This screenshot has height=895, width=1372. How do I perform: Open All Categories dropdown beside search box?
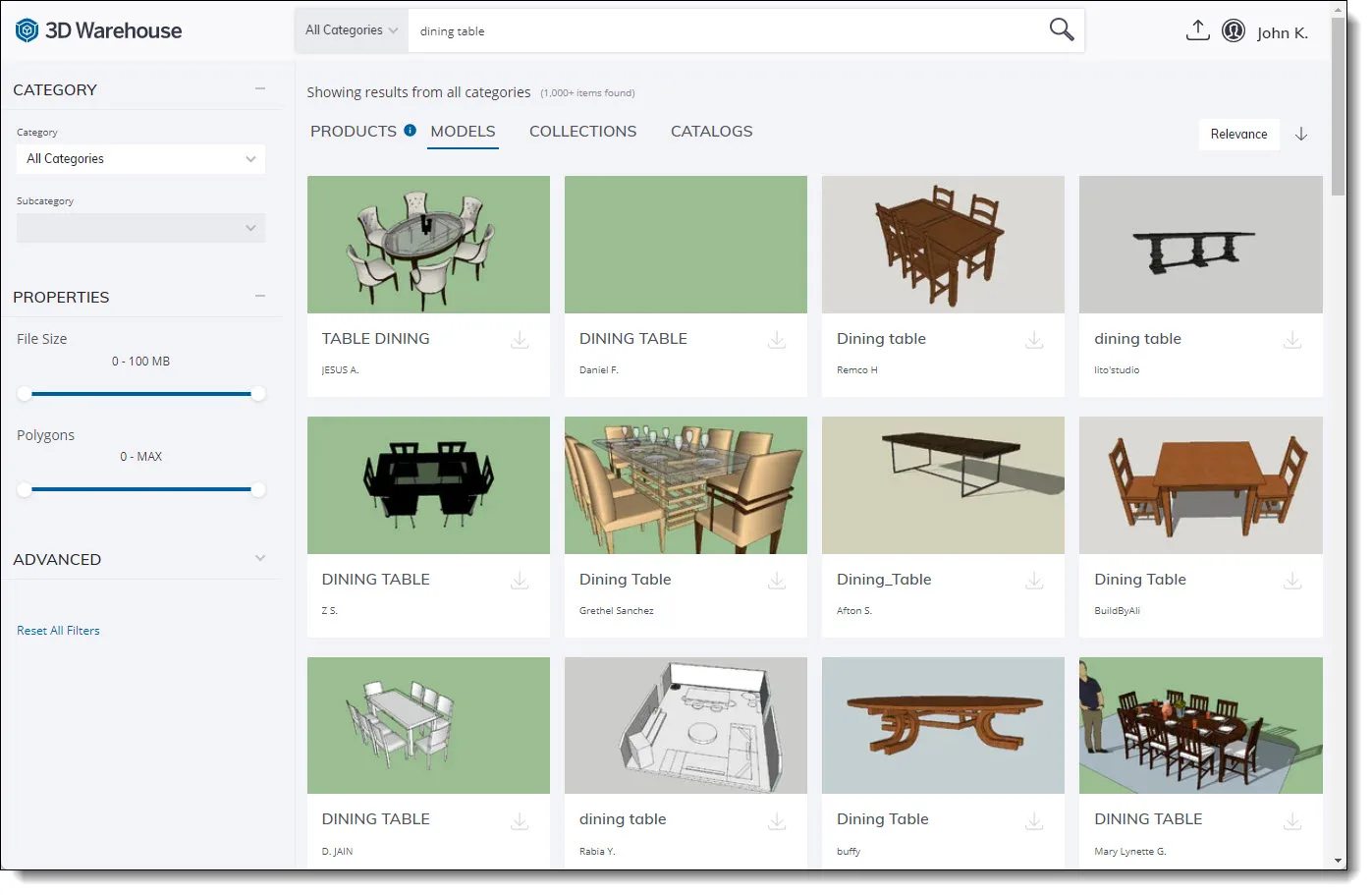click(x=351, y=30)
